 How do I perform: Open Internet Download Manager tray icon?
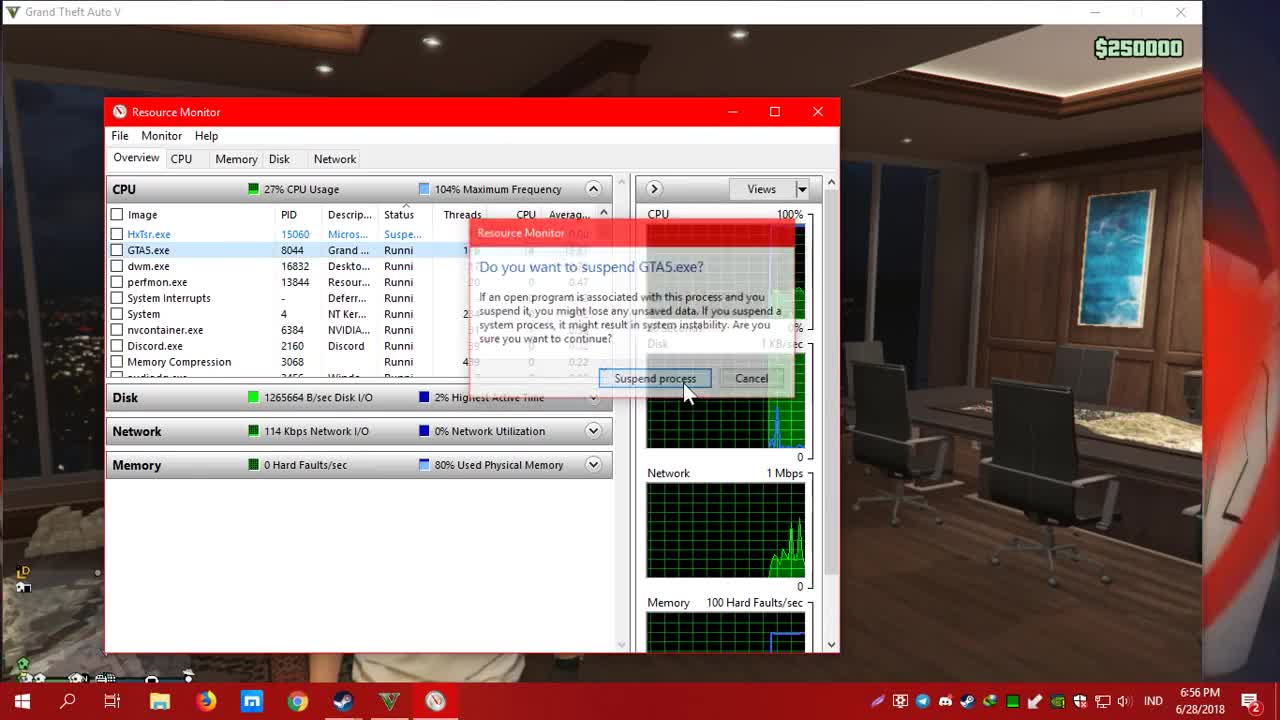click(990, 701)
